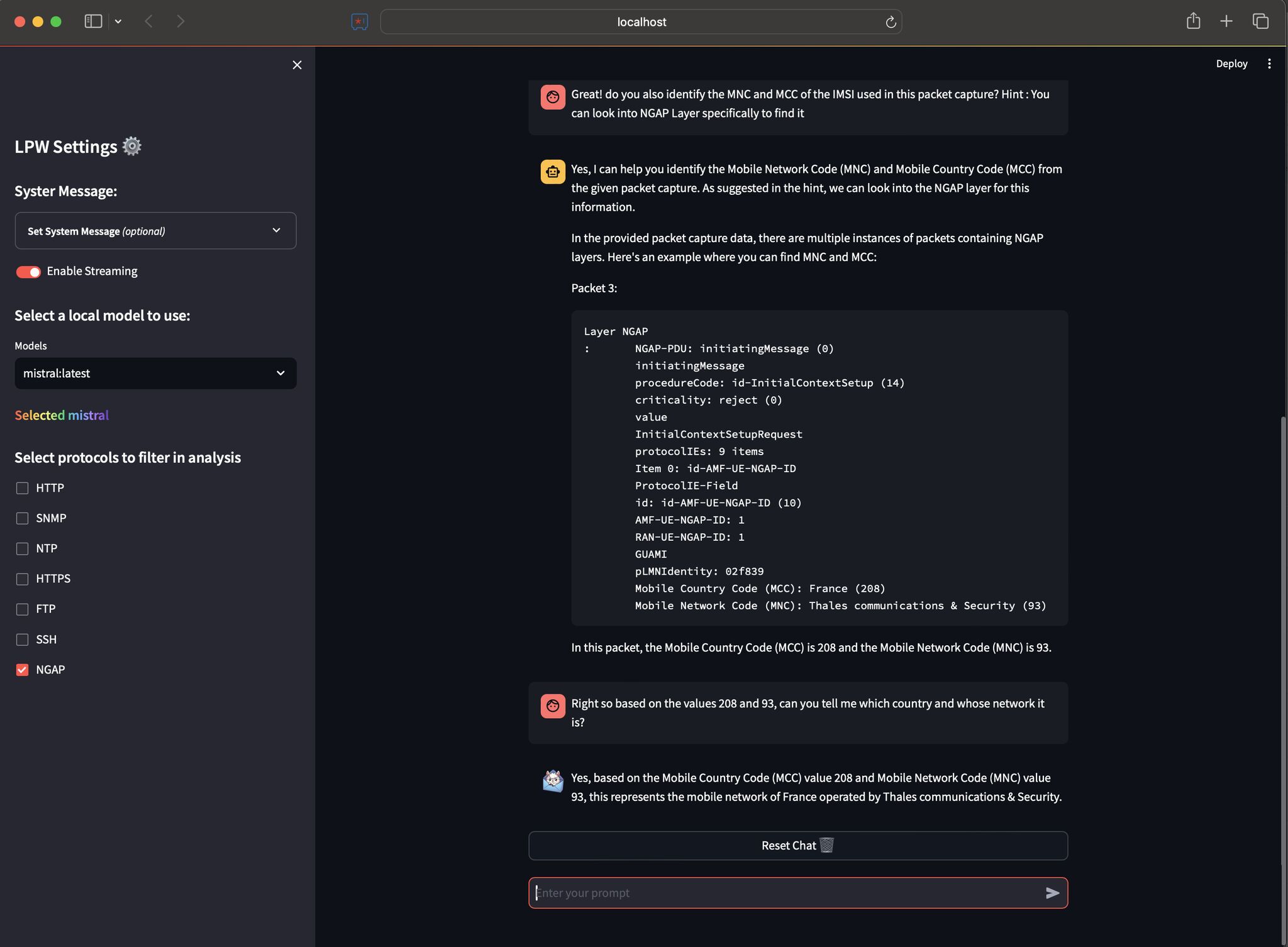Open a new browser tab
The height and width of the screenshot is (947, 1288).
click(x=1226, y=21)
